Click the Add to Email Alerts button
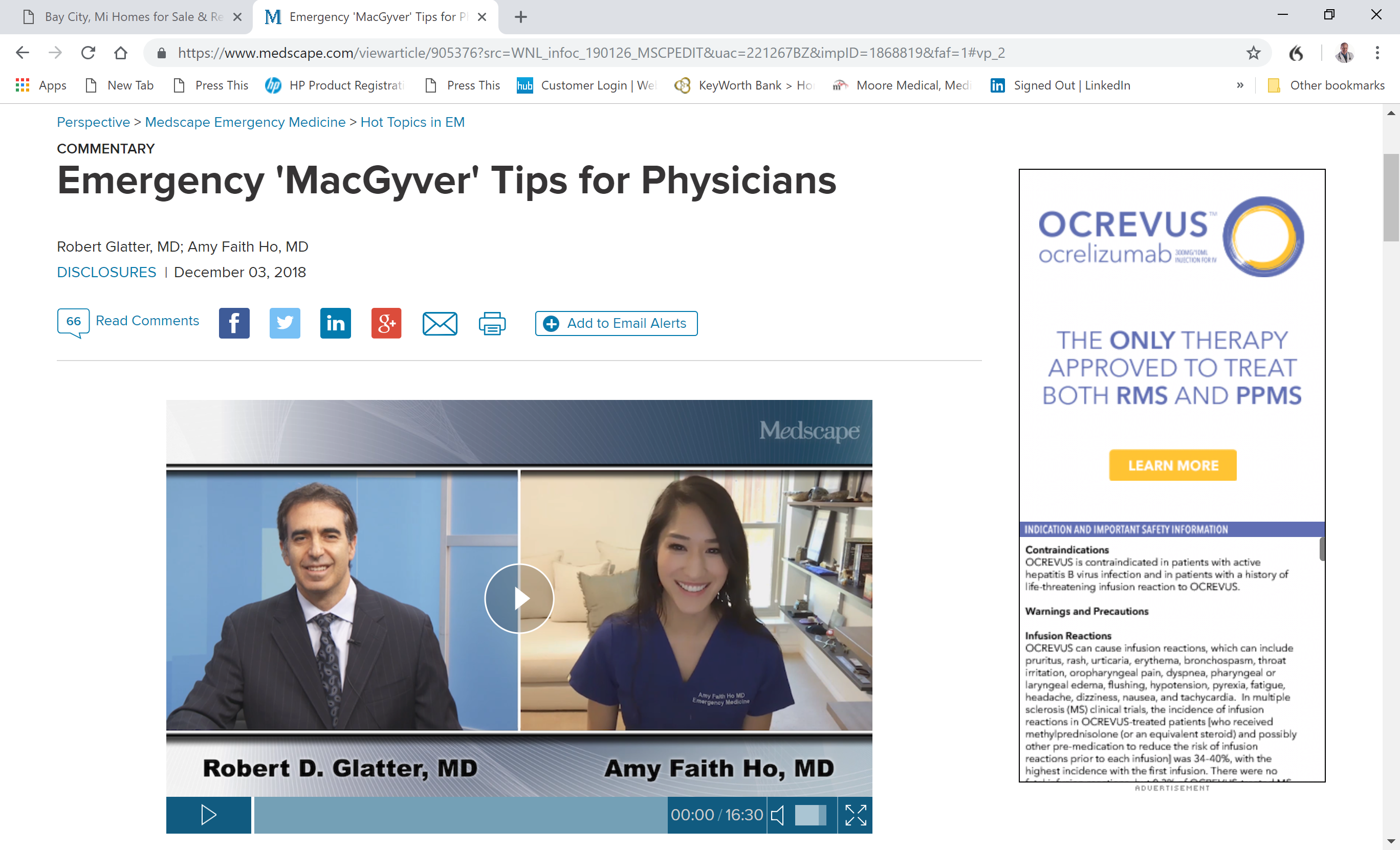The width and height of the screenshot is (1400, 850). point(616,323)
